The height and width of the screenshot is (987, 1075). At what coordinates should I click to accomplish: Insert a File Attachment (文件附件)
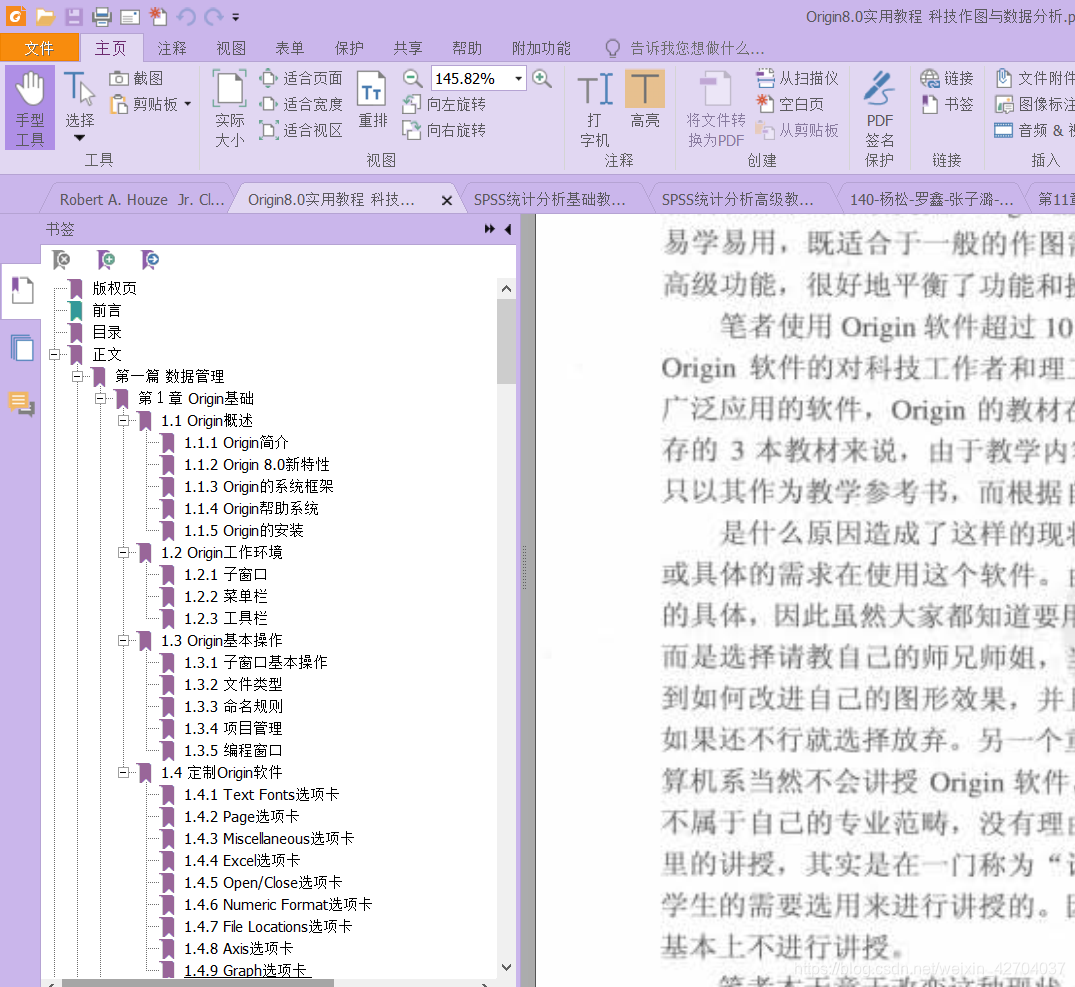click(1035, 79)
